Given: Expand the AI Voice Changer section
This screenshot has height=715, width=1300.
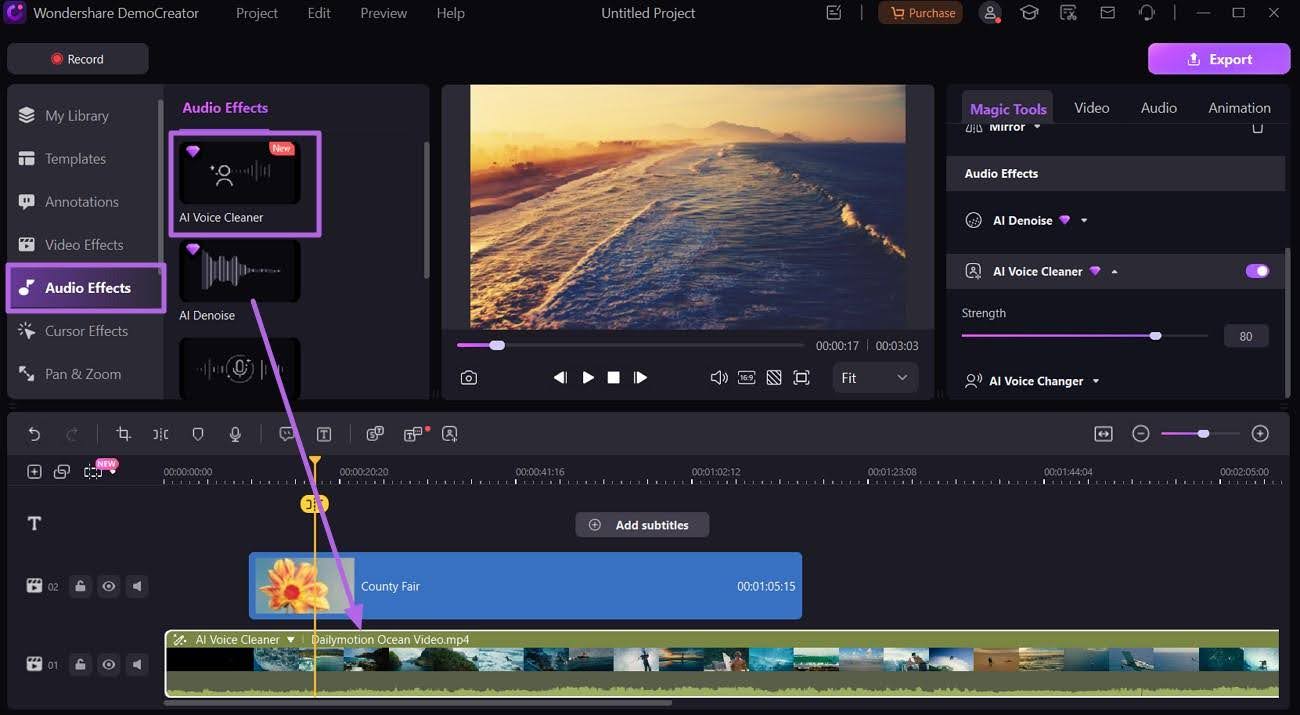Looking at the screenshot, I should [x=1096, y=382].
